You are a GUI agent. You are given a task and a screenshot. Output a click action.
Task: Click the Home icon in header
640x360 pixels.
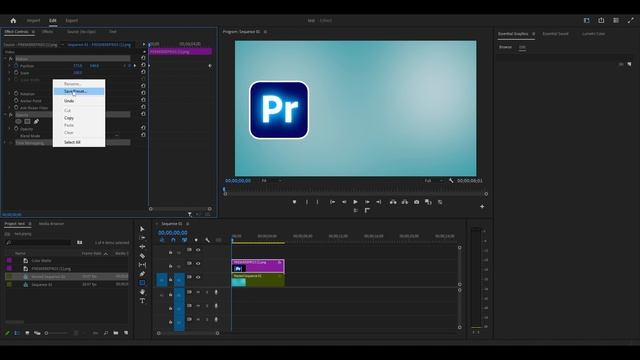13,20
